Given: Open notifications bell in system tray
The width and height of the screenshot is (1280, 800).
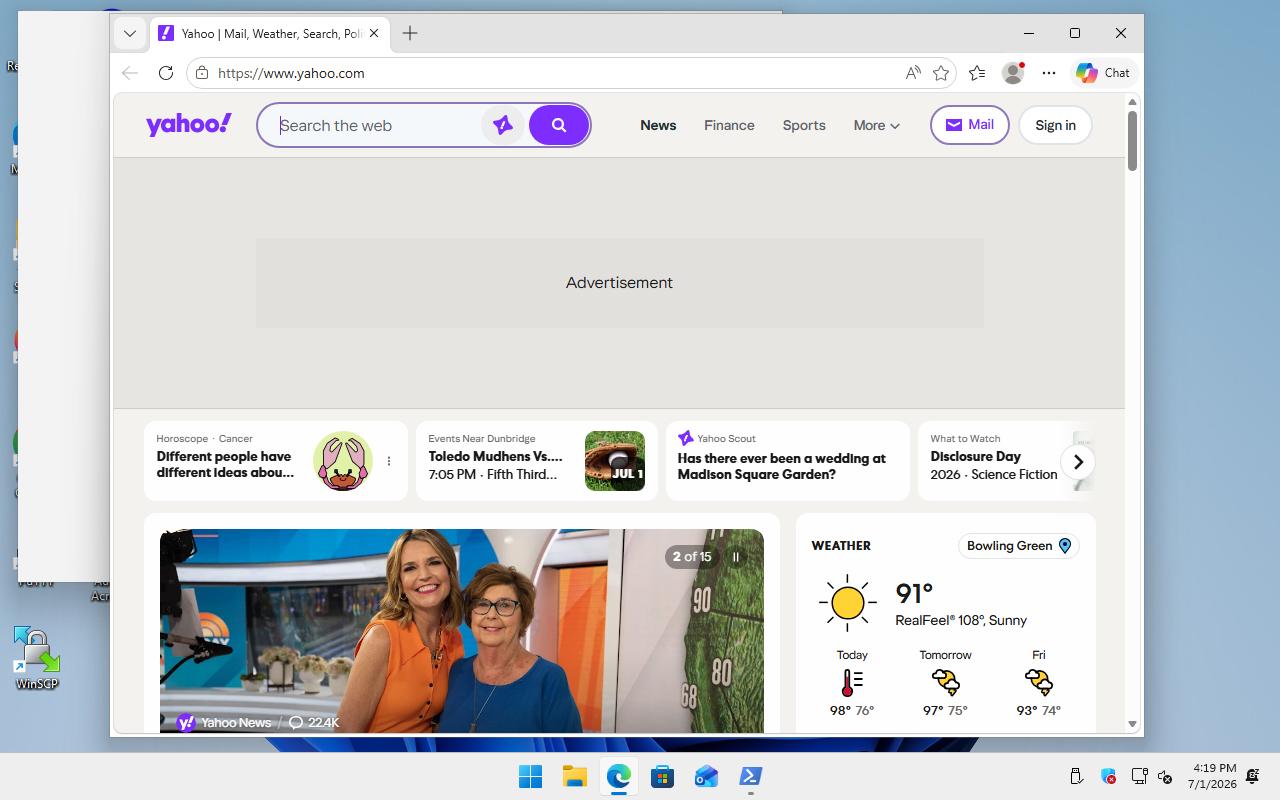Looking at the screenshot, I should pyautogui.click(x=1252, y=777).
